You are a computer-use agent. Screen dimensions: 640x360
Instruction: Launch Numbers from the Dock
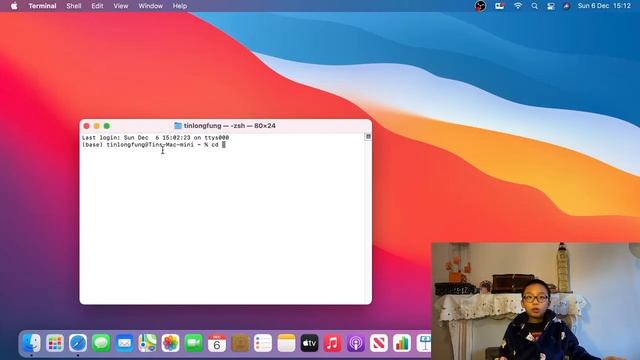402,343
